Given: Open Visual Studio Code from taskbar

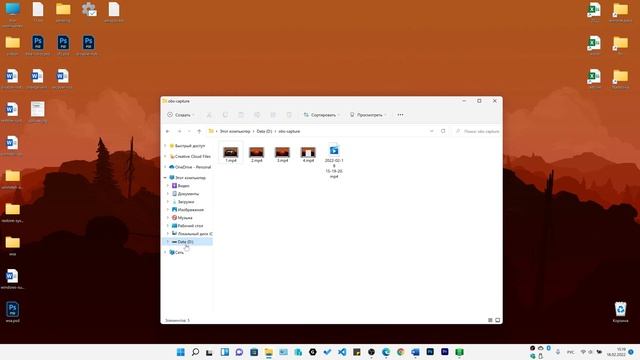Looking at the screenshot, I should point(342,352).
